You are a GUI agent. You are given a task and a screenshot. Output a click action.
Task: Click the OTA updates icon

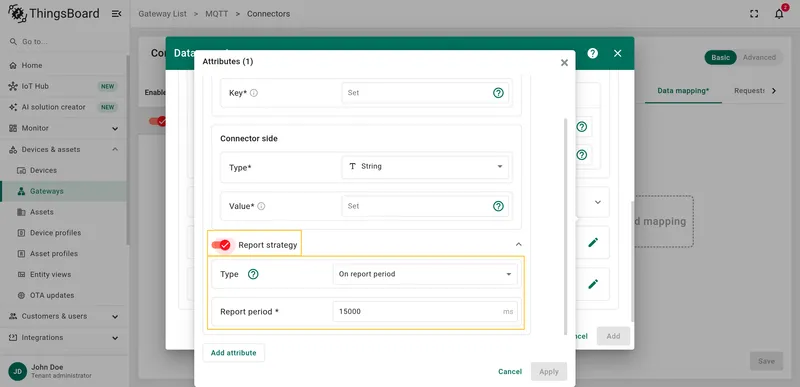tap(21, 295)
